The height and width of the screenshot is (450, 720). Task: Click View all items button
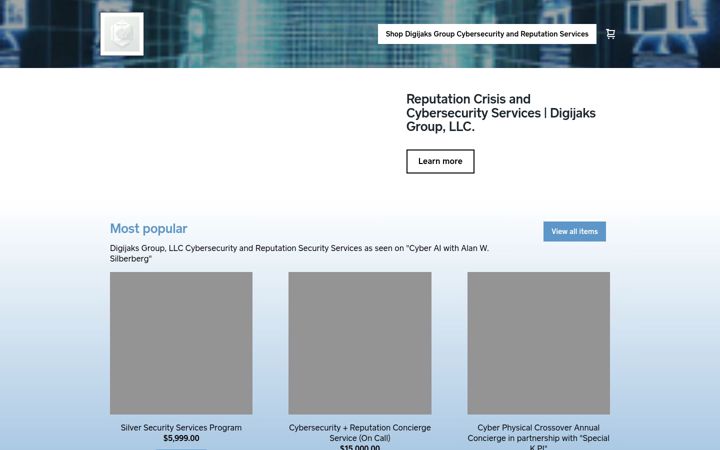click(574, 231)
